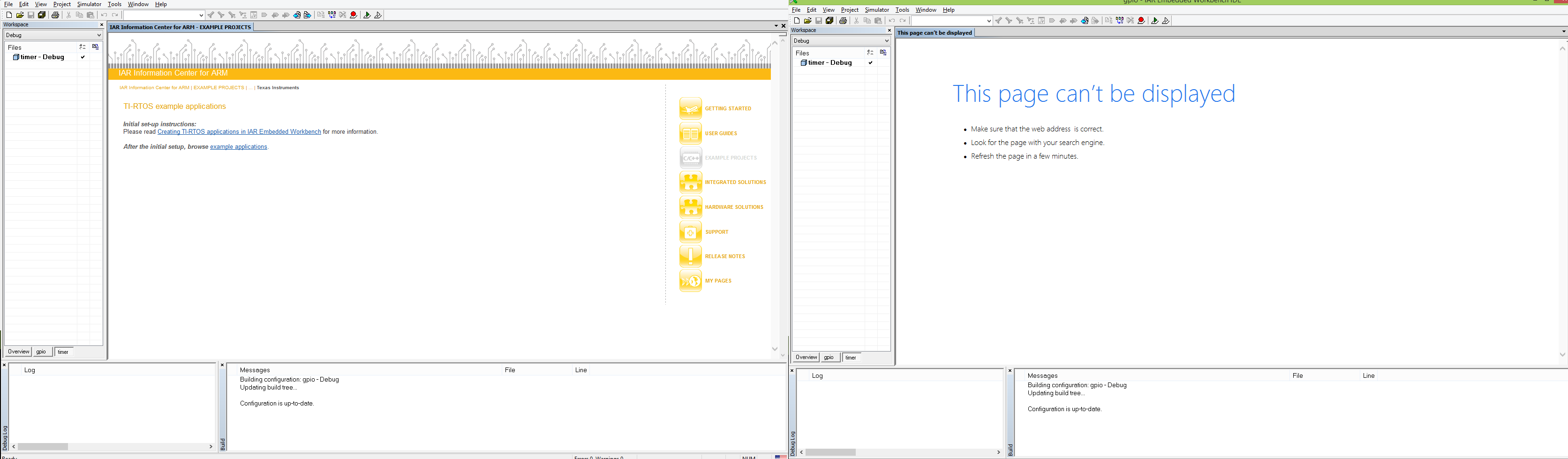Click the Make icon in Information Center window toolbar
The height and width of the screenshot is (459, 1568).
pyautogui.click(x=332, y=15)
